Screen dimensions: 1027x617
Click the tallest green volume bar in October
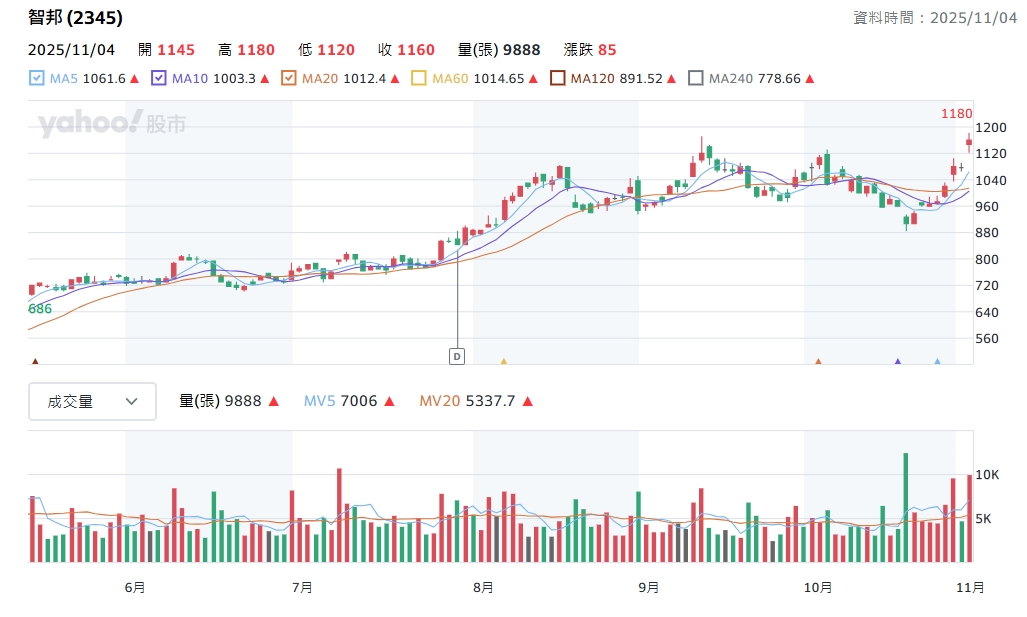905,507
